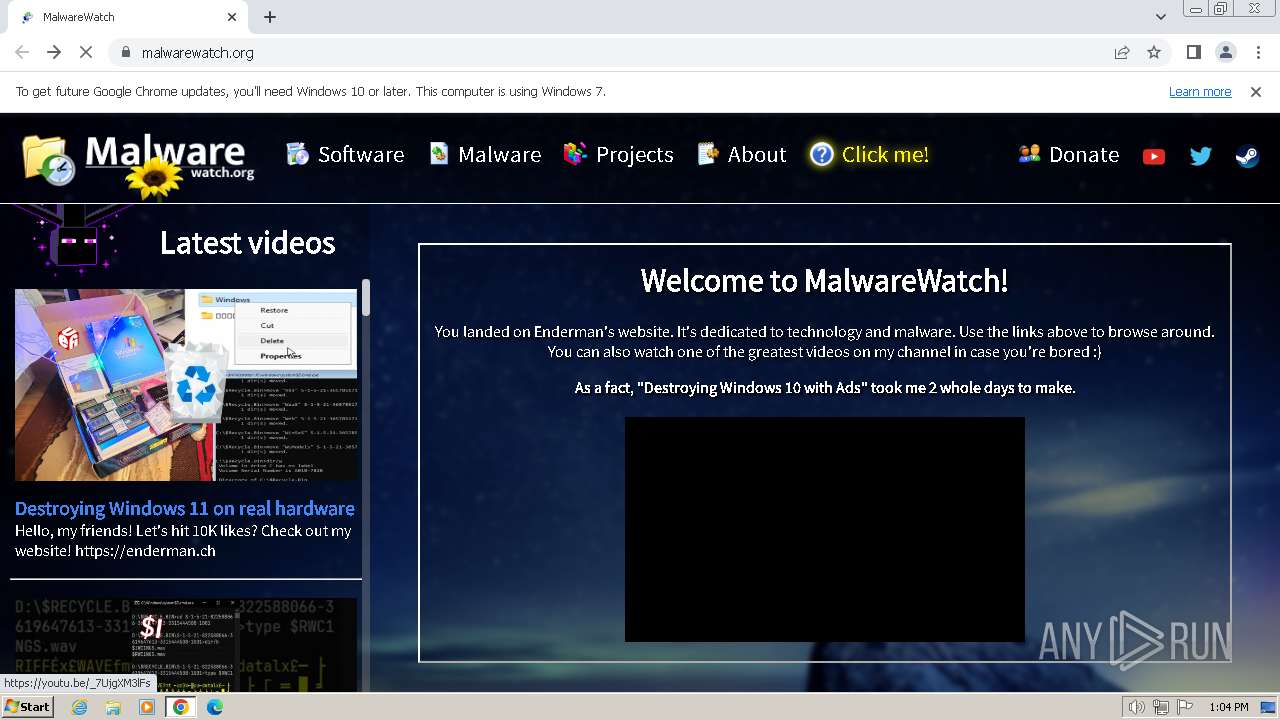Stop loading the page
This screenshot has height=720, width=1280.
86,52
